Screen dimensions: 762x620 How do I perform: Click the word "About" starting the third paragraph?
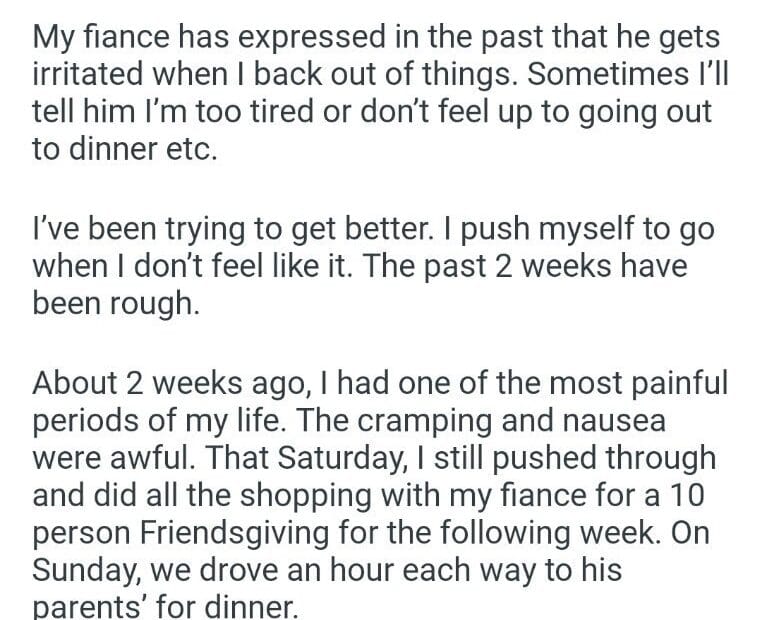(75, 384)
